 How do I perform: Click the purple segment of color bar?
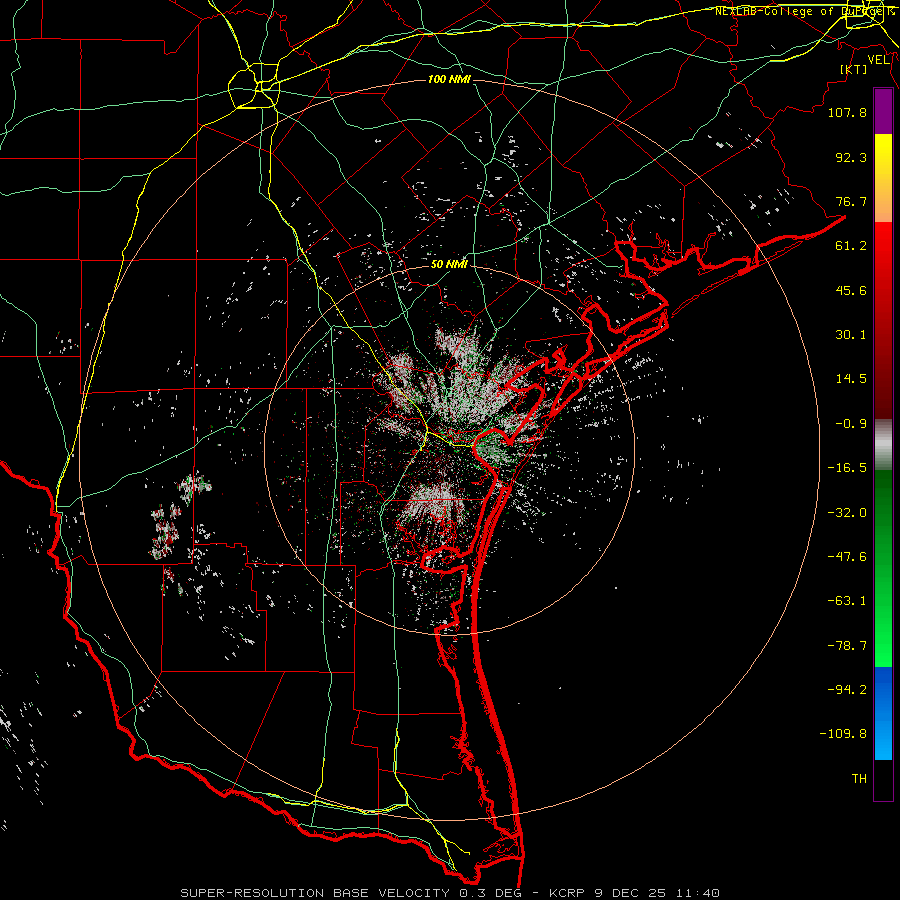(883, 111)
